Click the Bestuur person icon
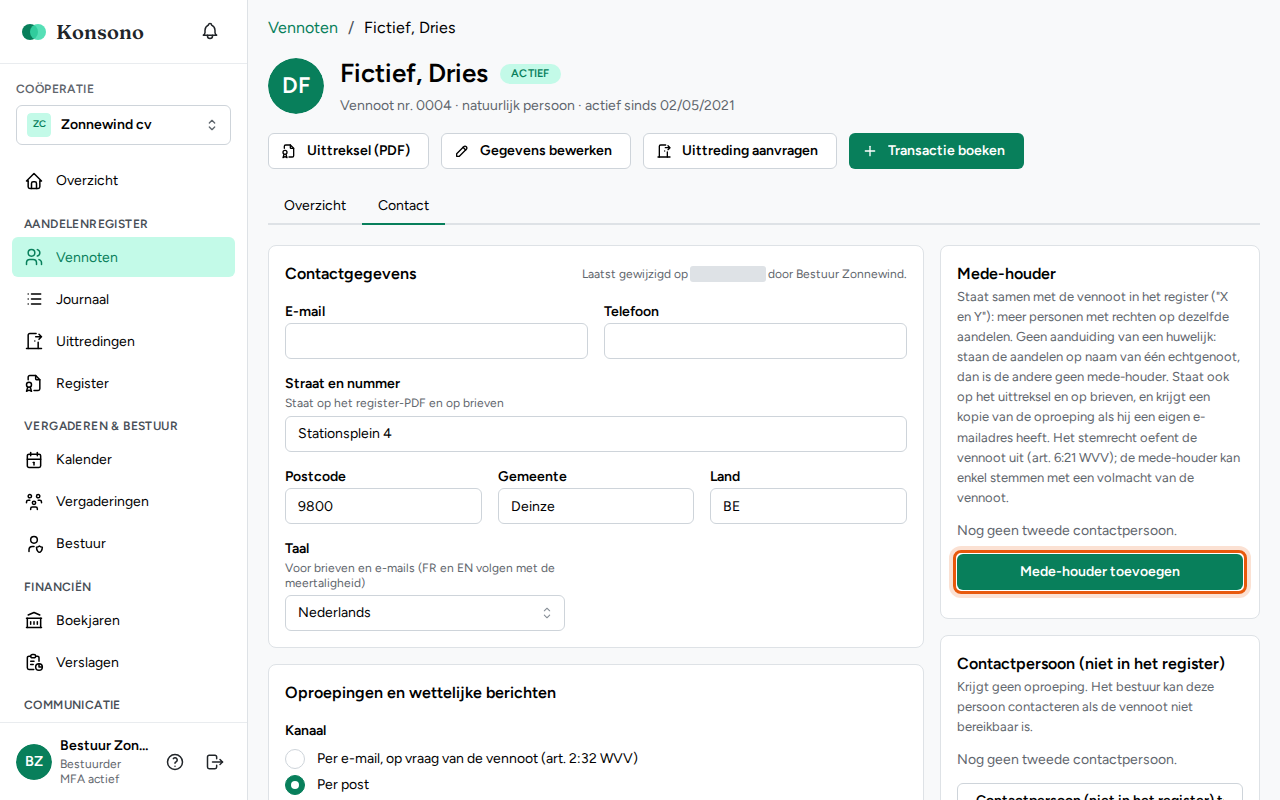The height and width of the screenshot is (800, 1280). click(34, 544)
